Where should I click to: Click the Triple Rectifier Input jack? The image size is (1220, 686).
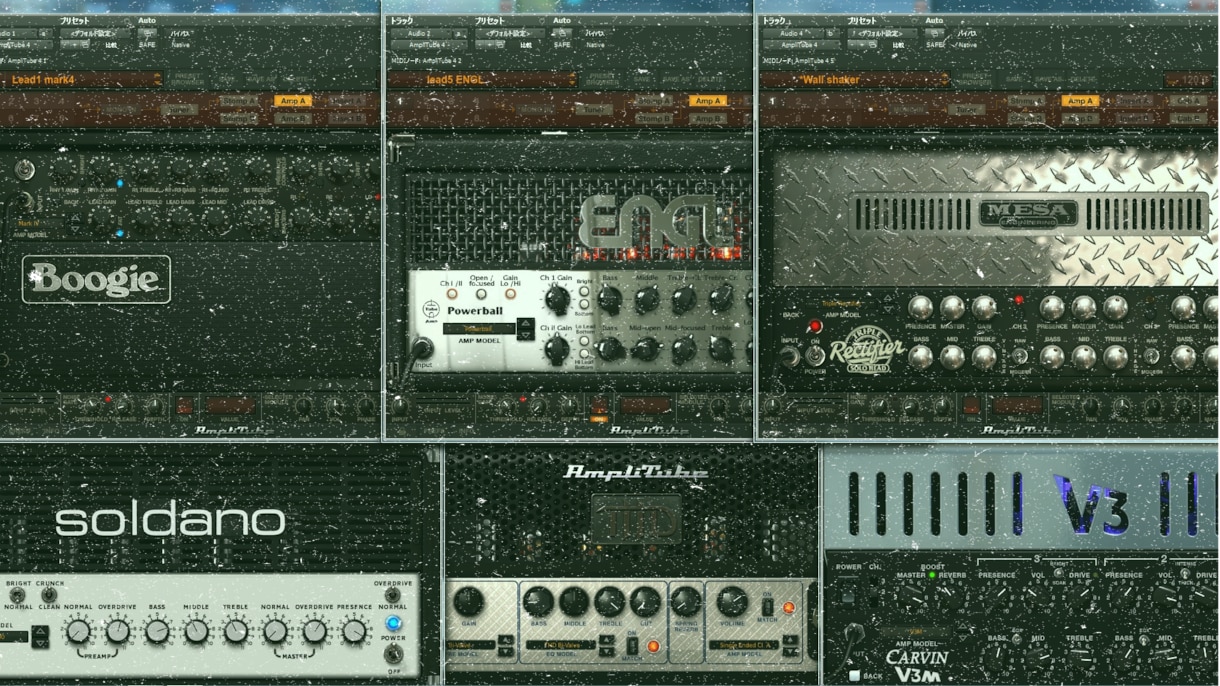tap(789, 355)
